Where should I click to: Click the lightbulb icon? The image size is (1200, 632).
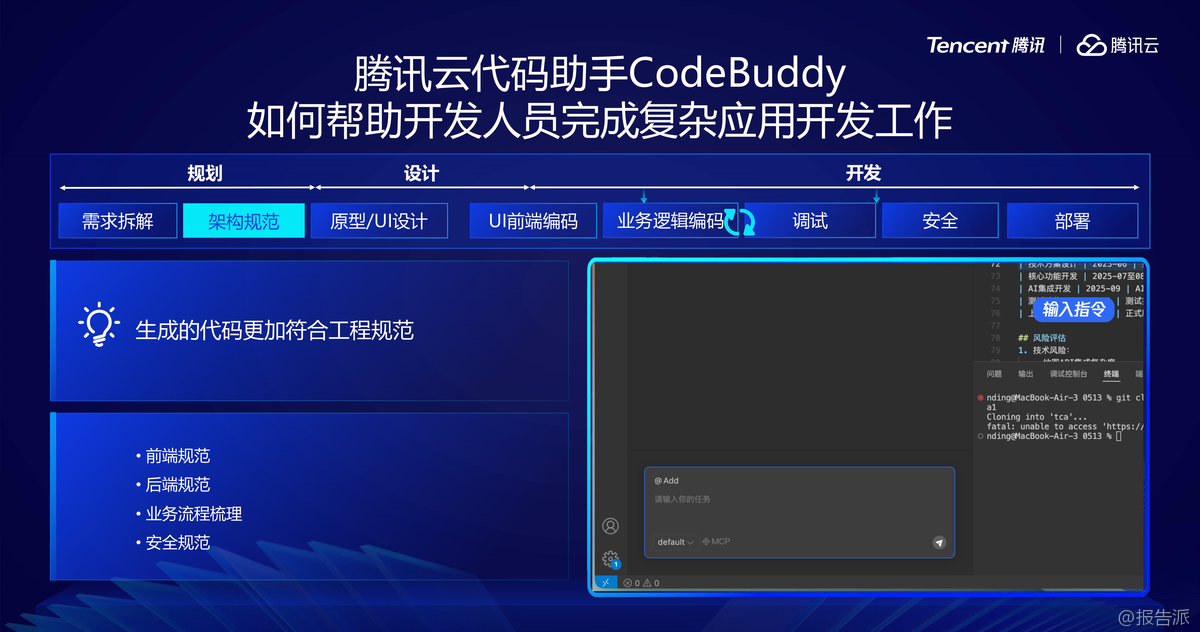pos(98,326)
